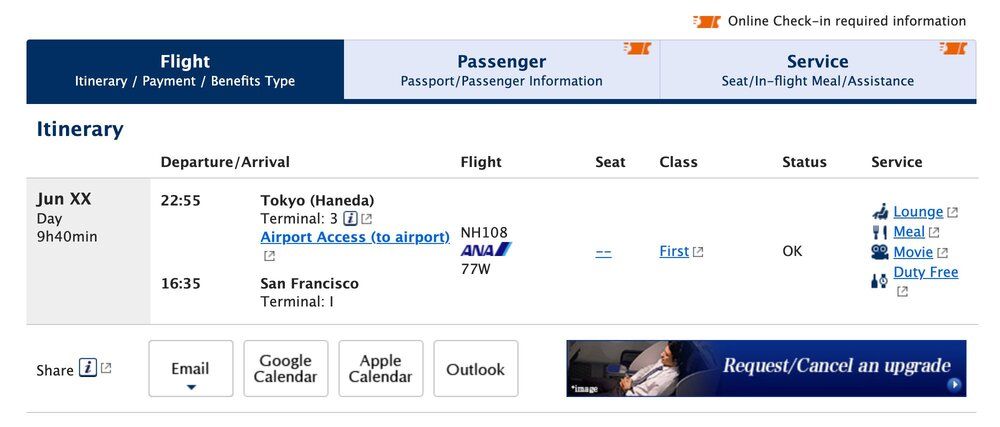Click the Meal fork and knife icon
This screenshot has height=427, width=1000.
coord(880,232)
